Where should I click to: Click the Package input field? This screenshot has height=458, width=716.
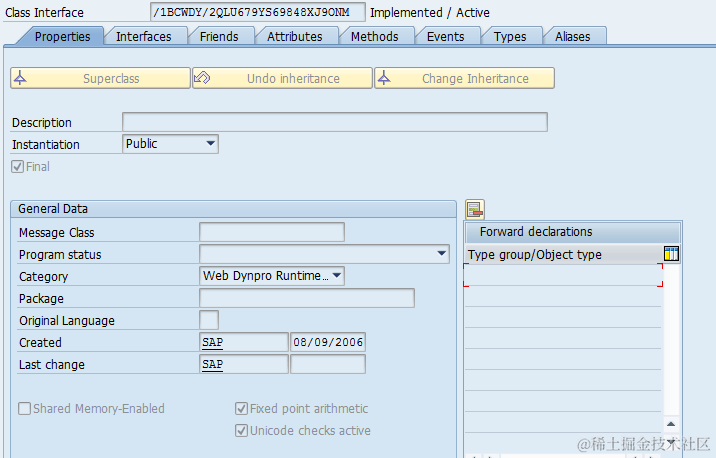(307, 298)
